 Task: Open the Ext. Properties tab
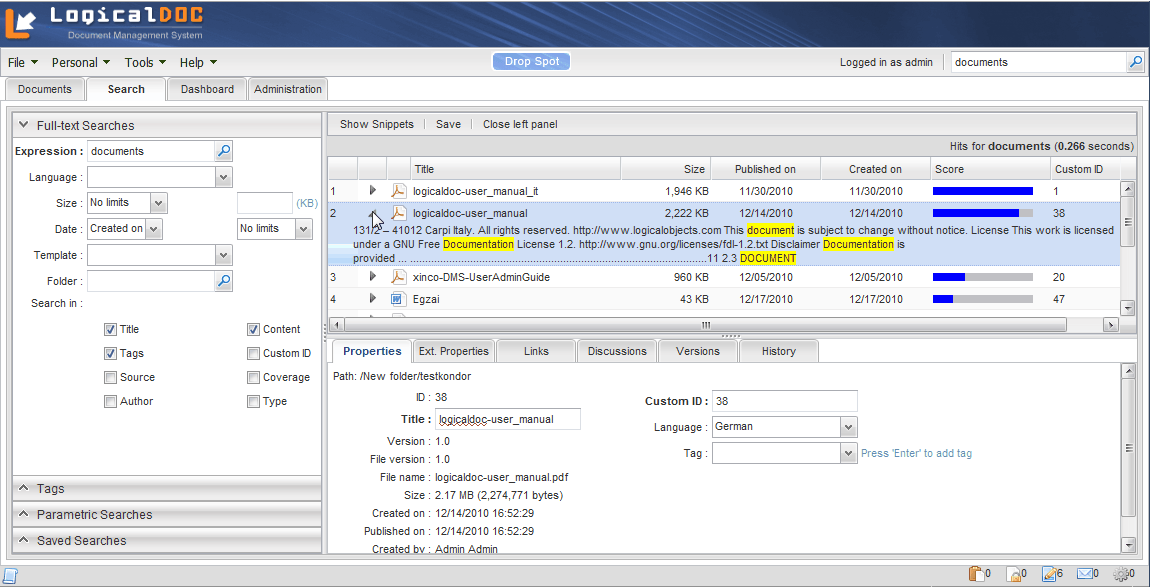point(454,351)
